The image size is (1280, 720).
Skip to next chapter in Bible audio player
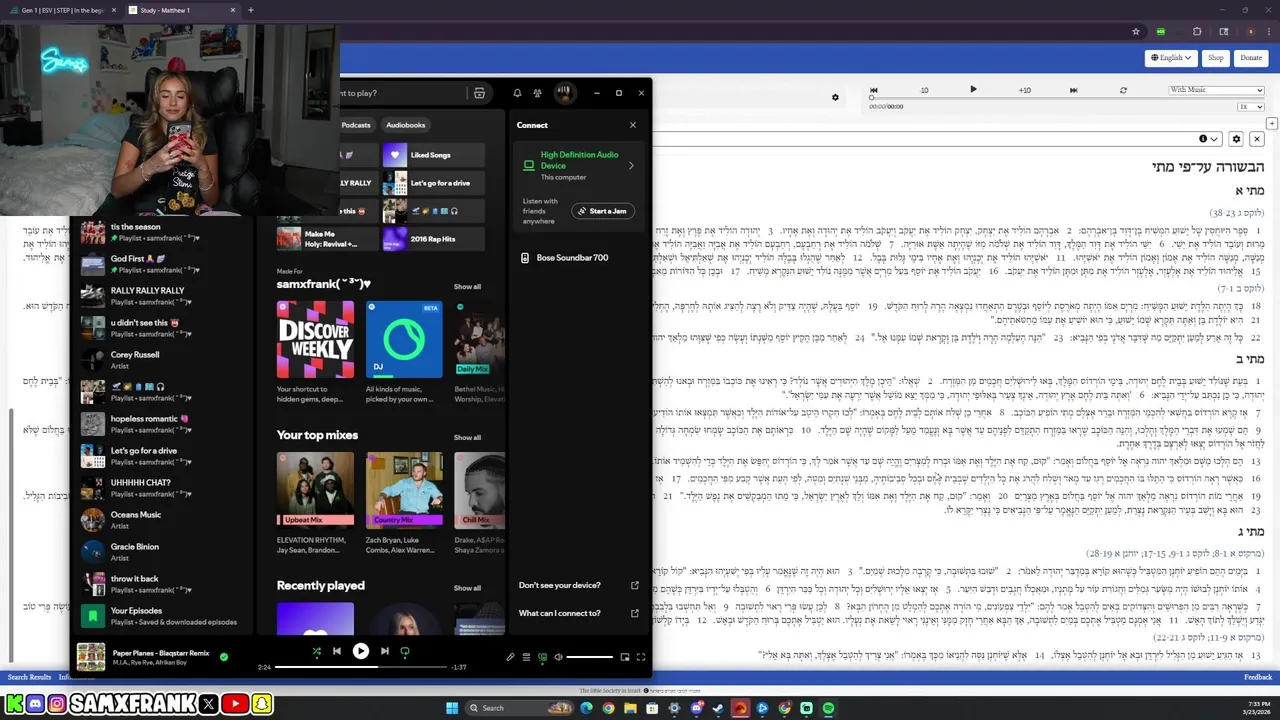click(x=1073, y=90)
